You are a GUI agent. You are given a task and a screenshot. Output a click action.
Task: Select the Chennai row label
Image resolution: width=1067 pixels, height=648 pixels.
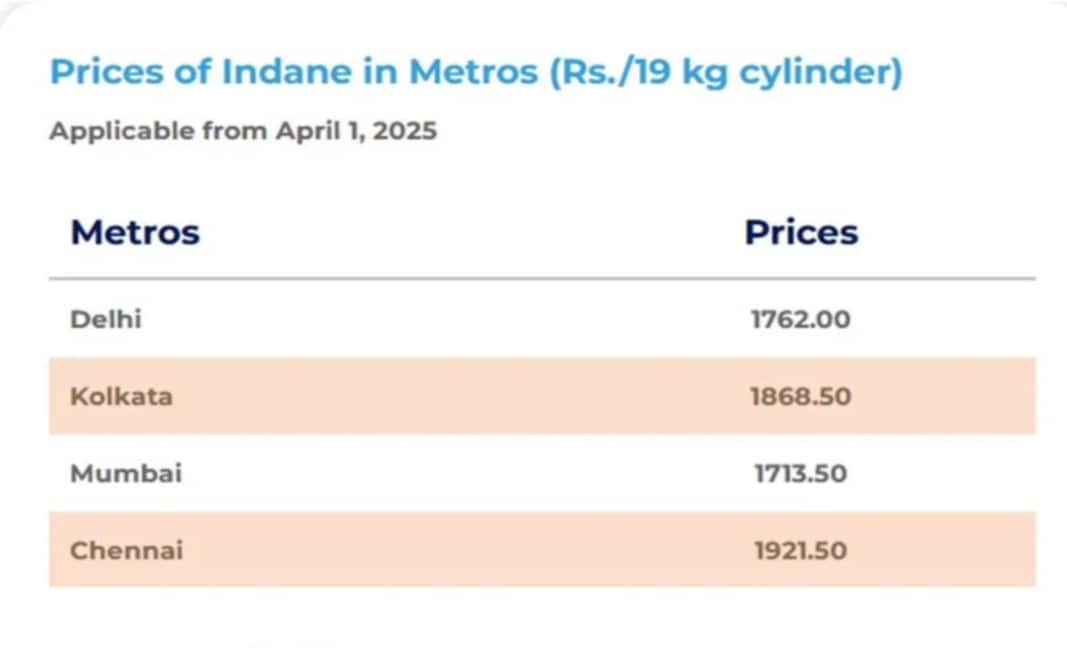(127, 550)
